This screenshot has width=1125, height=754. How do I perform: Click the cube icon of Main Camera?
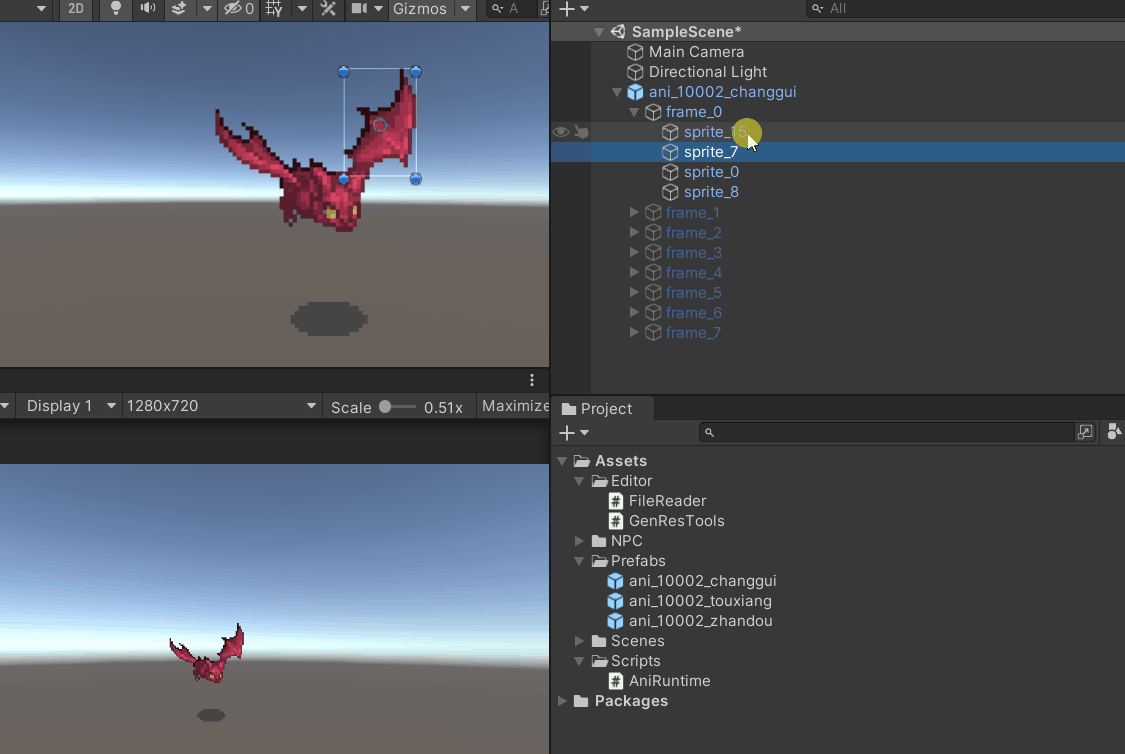click(635, 52)
